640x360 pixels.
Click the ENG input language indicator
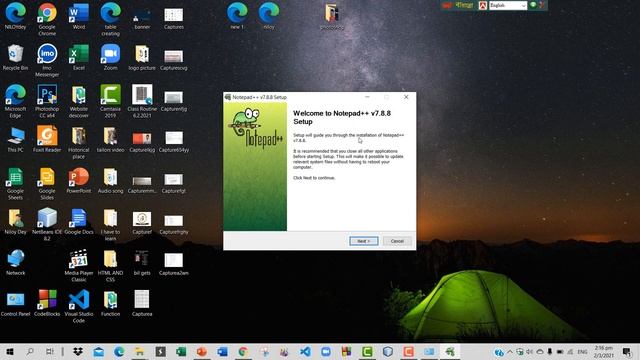[582, 351]
